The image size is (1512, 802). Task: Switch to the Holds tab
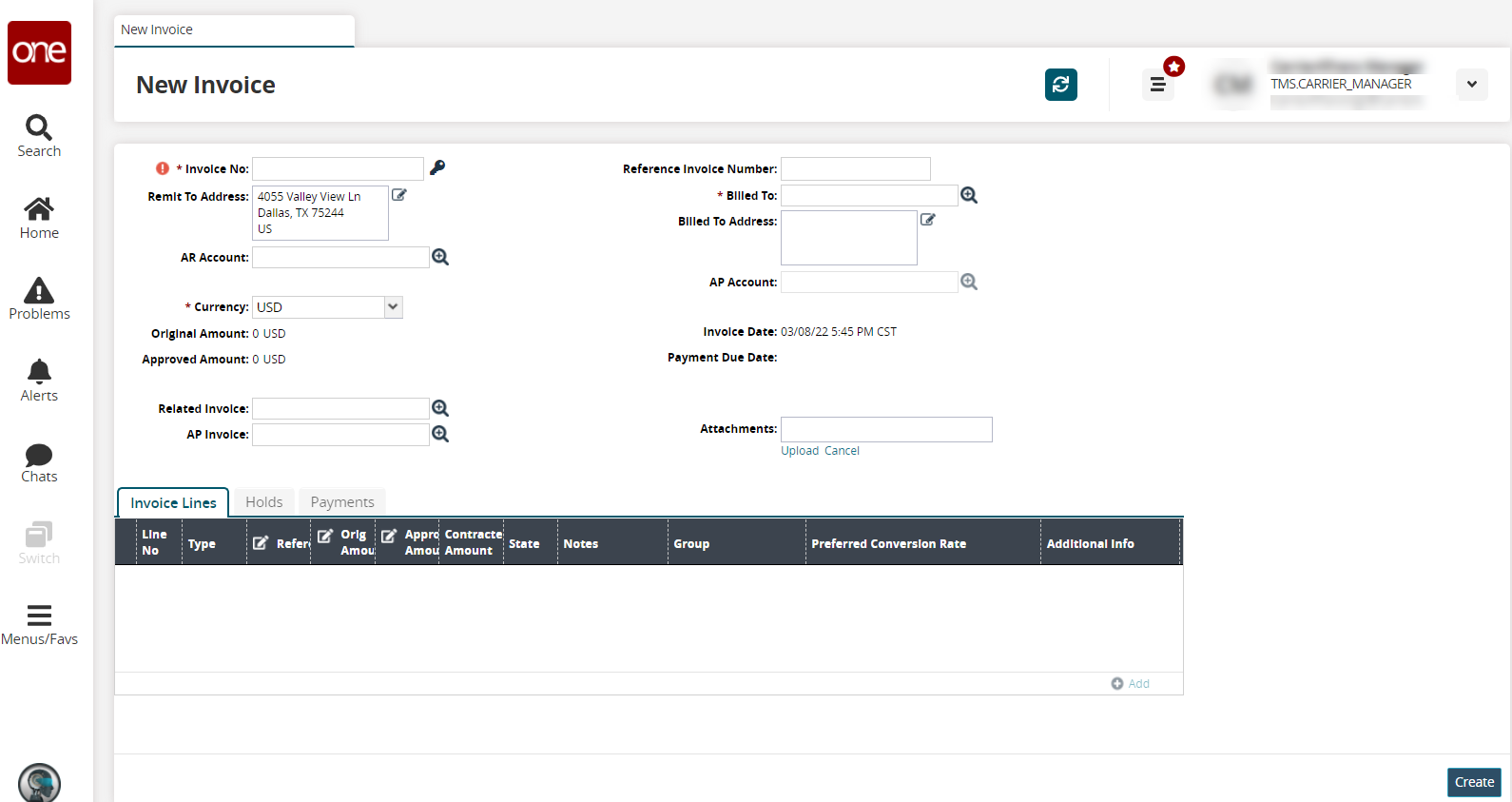[x=263, y=502]
